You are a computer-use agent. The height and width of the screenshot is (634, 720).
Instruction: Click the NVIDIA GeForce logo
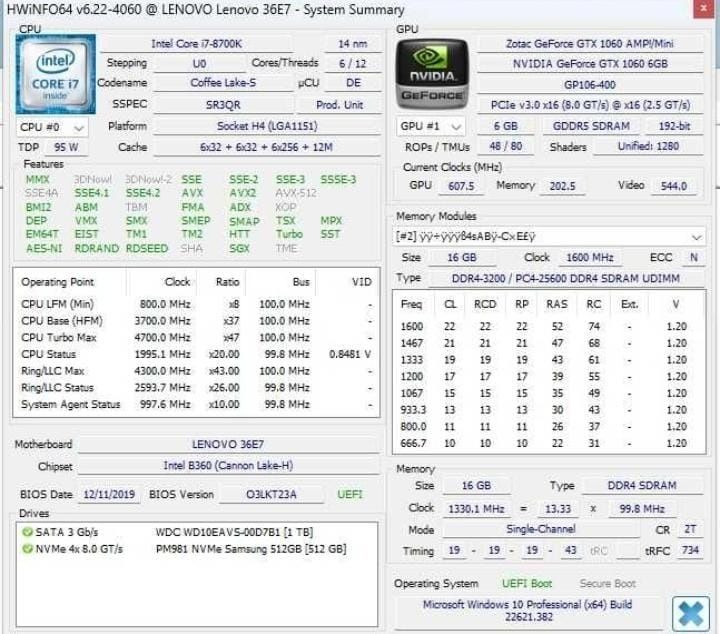(x=432, y=74)
